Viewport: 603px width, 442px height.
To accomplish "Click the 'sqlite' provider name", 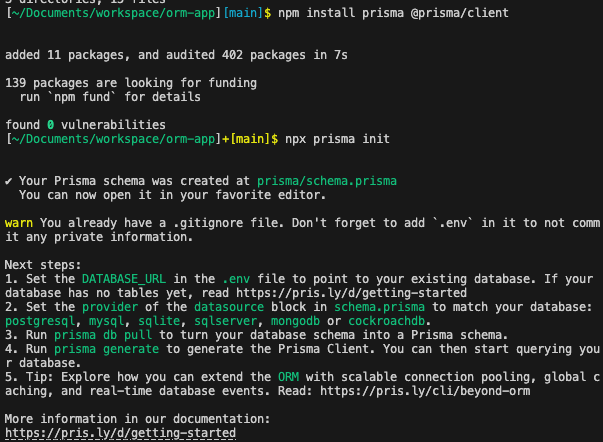I will (159, 321).
